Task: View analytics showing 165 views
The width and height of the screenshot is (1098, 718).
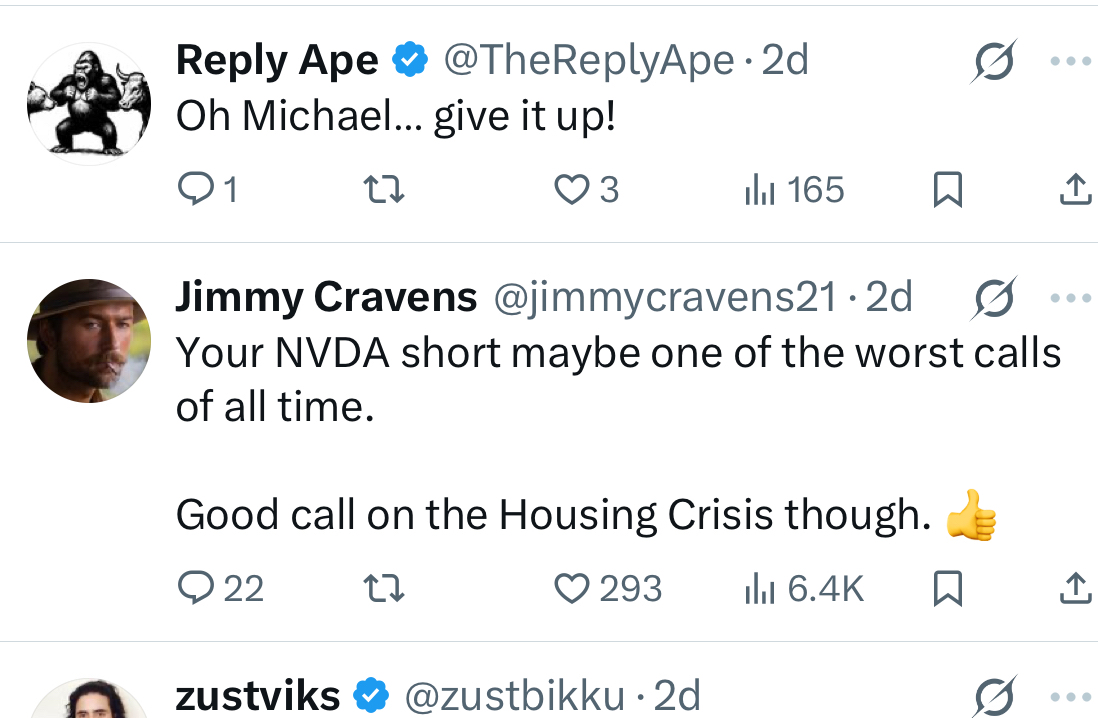Action: (x=794, y=189)
